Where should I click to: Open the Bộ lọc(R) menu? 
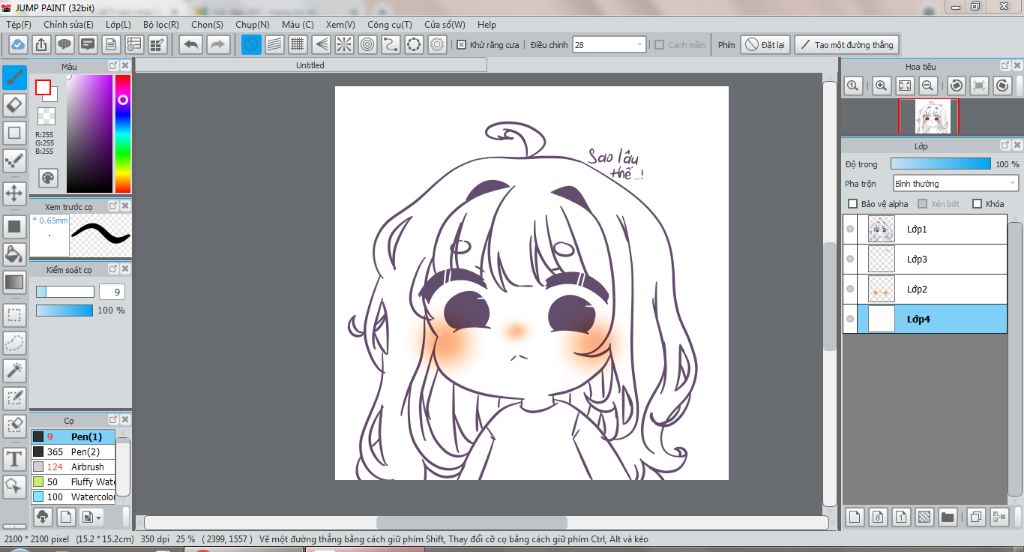(161, 24)
